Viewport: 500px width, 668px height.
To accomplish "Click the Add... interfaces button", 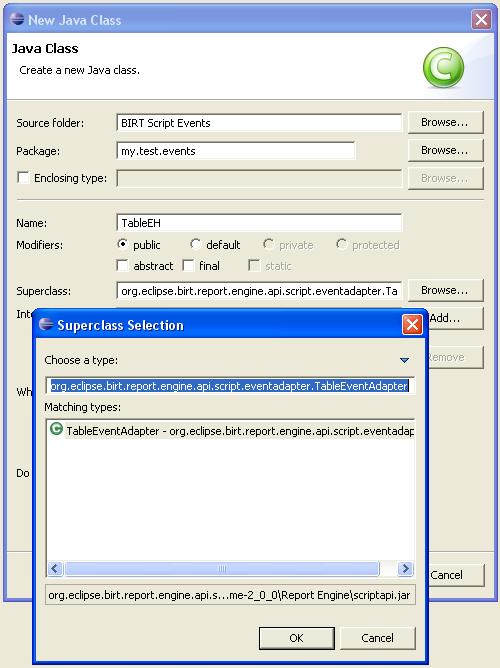I will (x=455, y=318).
